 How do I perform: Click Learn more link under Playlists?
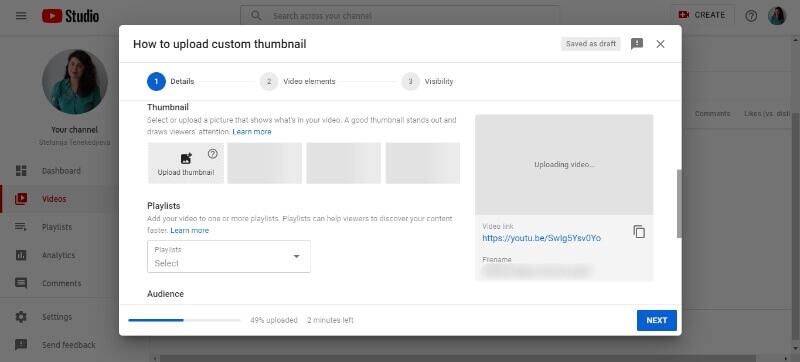pos(190,230)
